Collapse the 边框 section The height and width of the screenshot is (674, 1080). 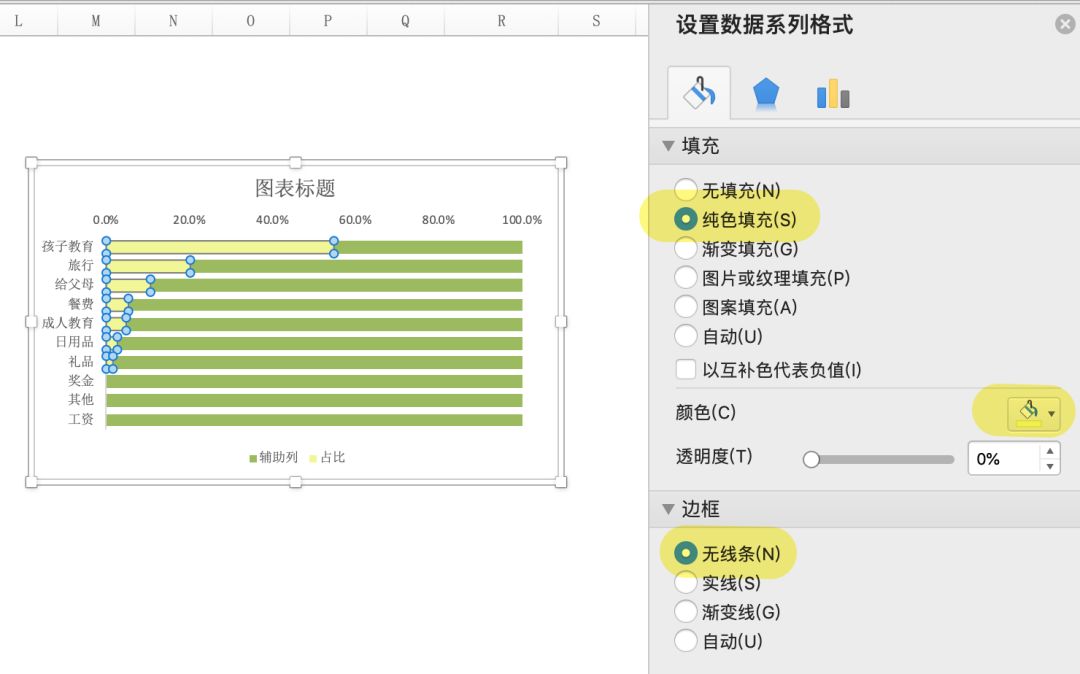pyautogui.click(x=667, y=509)
